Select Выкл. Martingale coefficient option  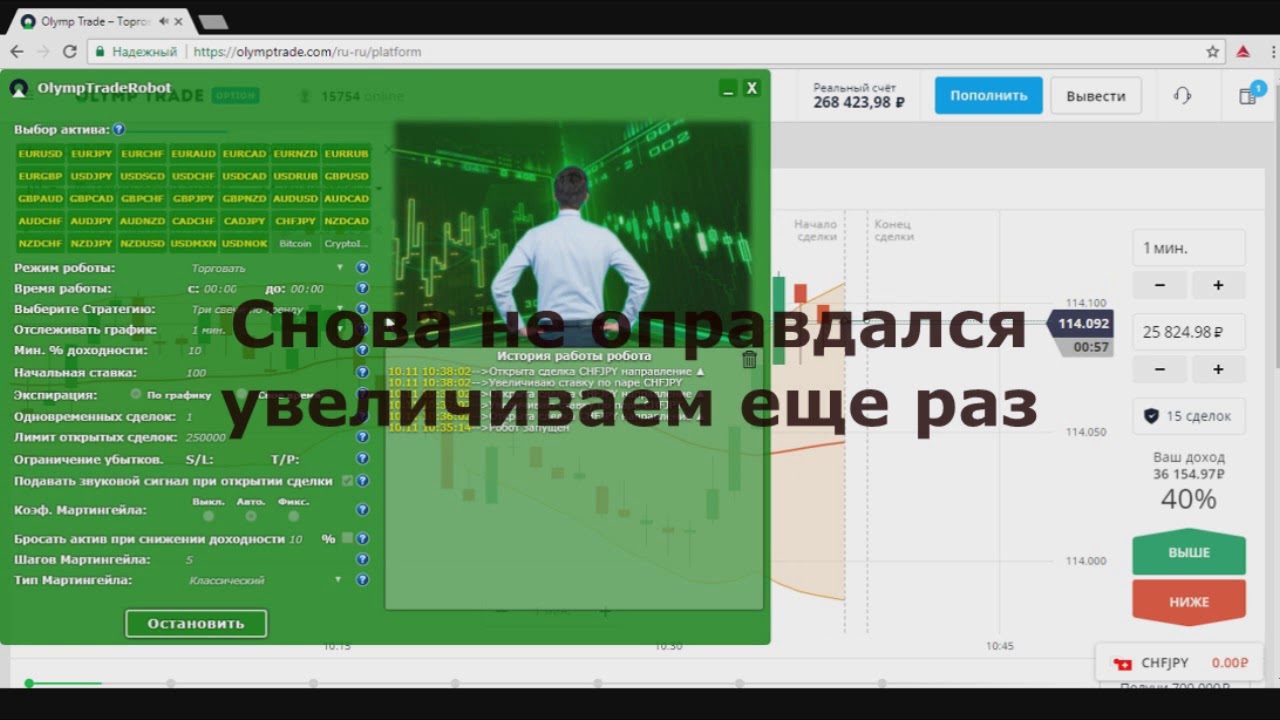point(208,516)
